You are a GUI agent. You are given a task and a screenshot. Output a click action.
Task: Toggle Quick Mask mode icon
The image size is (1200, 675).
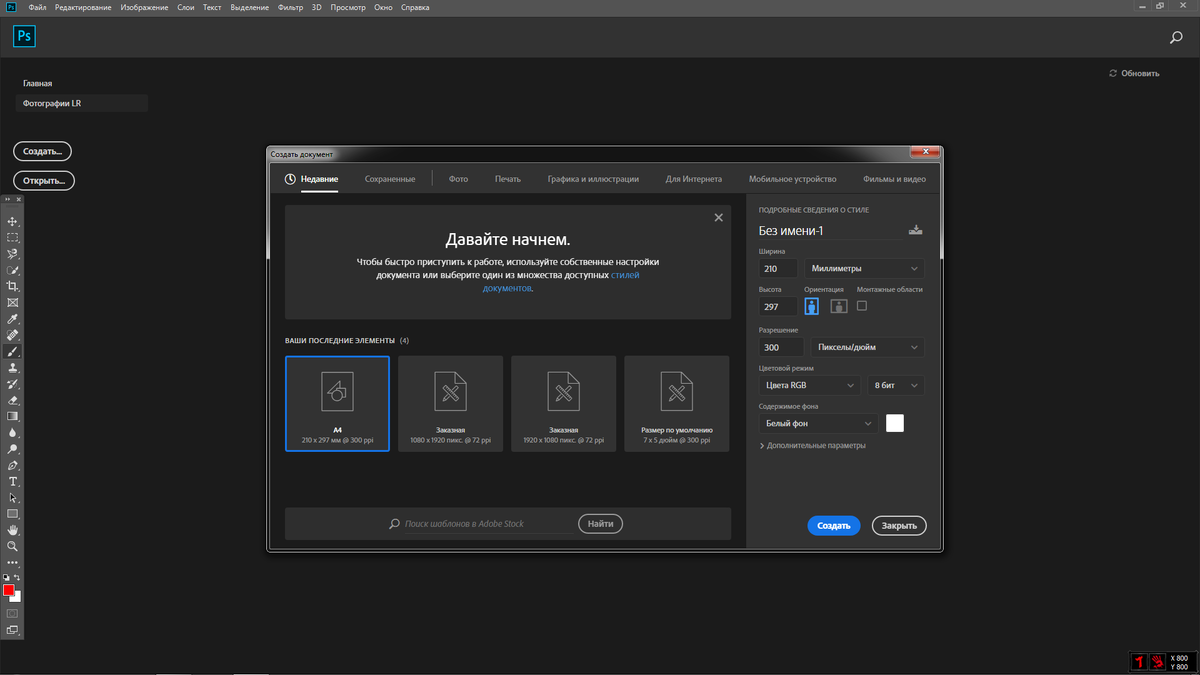pos(13,613)
